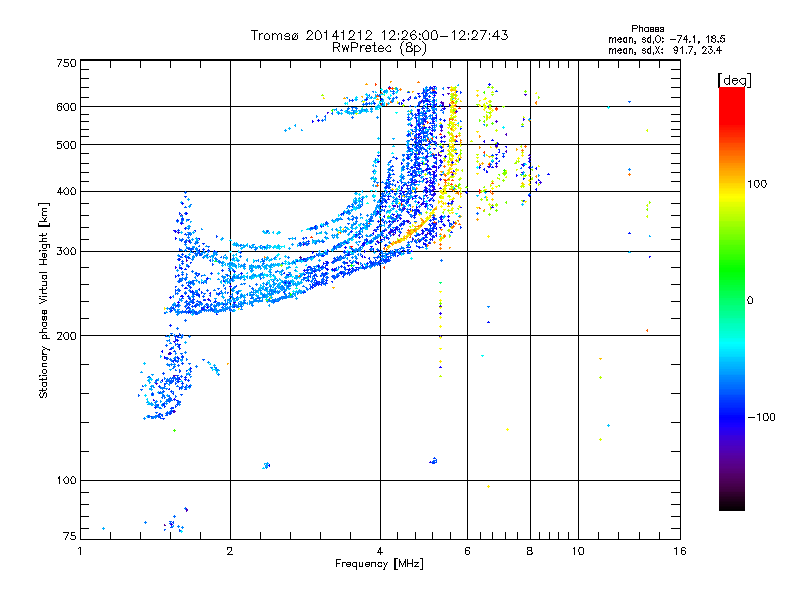Screen dimensions: 800x600
Task: Click the 'RwPretec (8p)' subtitle
Action: [379, 48]
